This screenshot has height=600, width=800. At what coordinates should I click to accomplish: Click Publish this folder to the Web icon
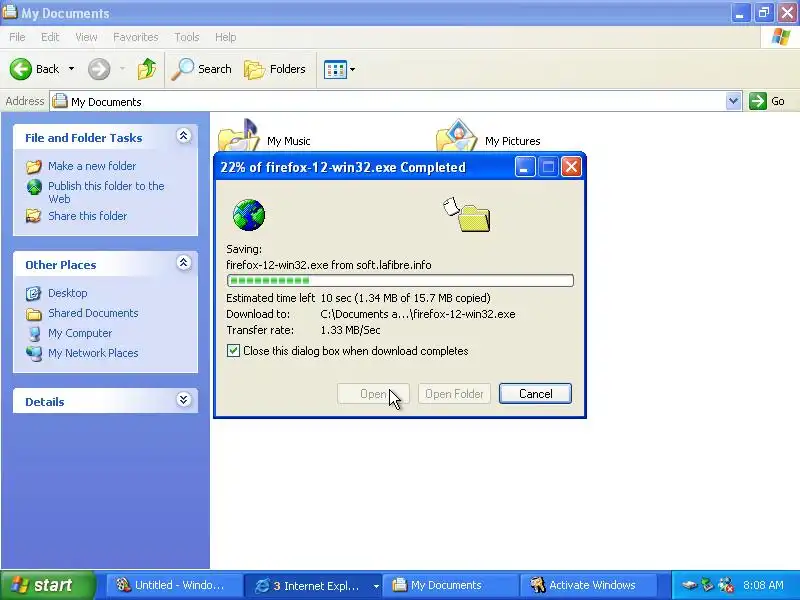coord(34,187)
